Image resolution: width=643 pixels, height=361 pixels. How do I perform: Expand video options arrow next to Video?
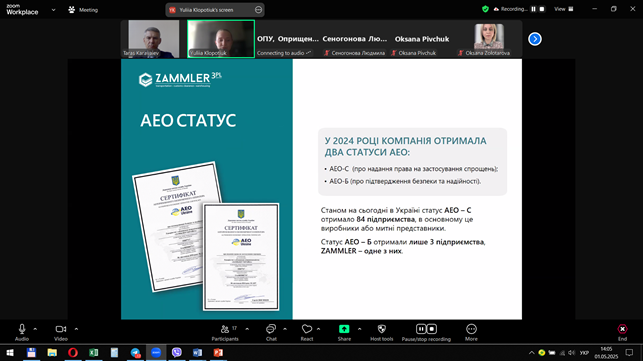click(x=76, y=329)
